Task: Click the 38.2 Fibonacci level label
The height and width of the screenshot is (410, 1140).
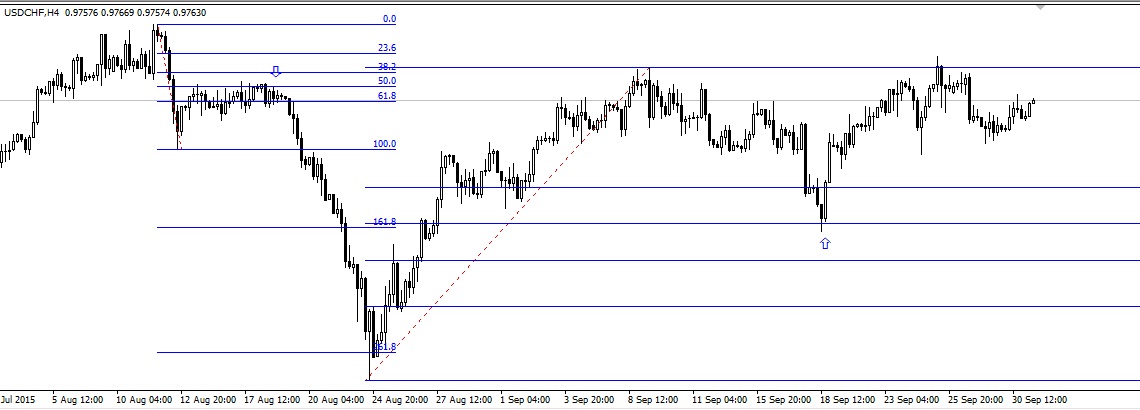Action: click(x=388, y=67)
